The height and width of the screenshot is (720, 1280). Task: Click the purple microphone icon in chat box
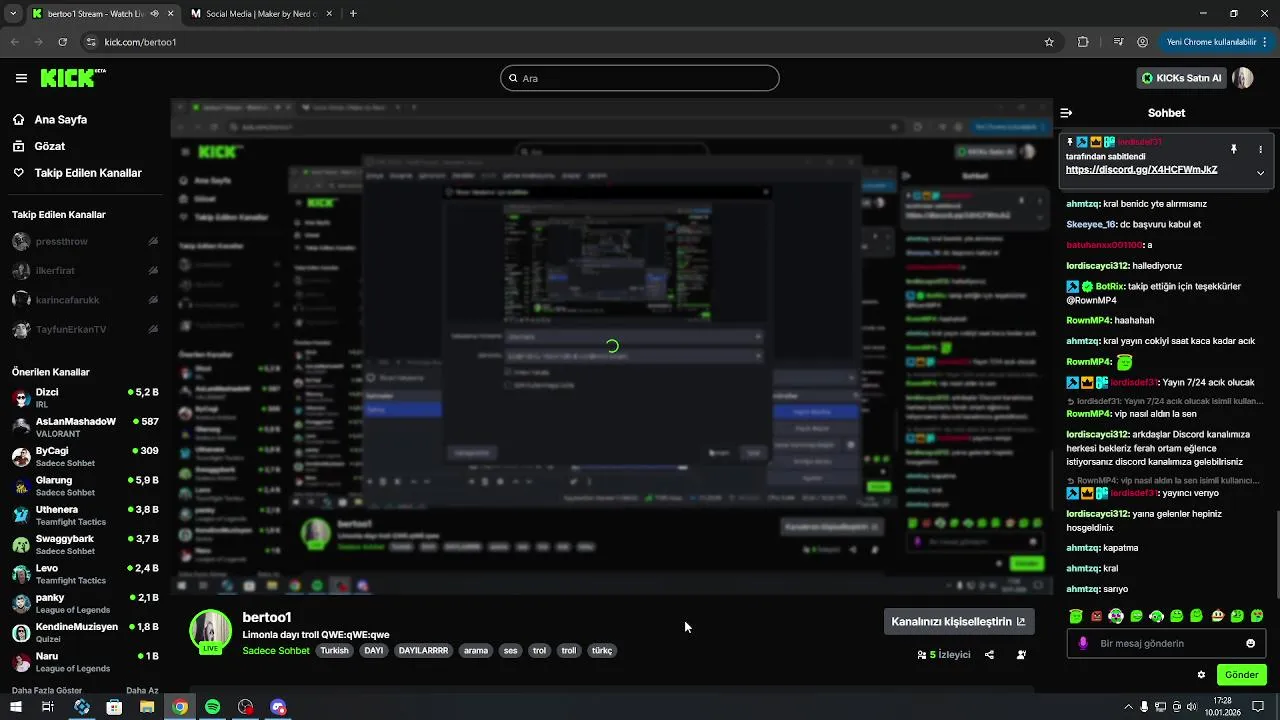(1082, 644)
